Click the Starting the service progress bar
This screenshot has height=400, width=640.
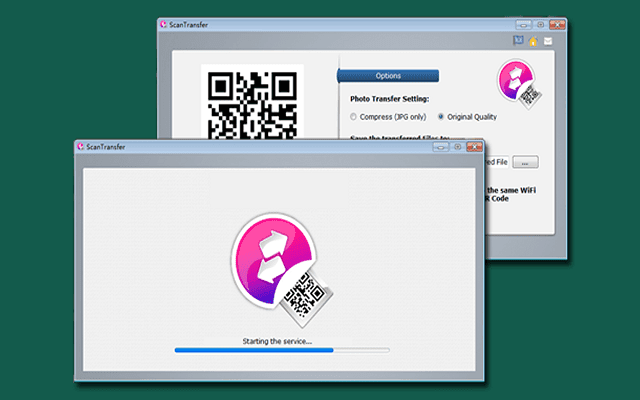coord(282,350)
